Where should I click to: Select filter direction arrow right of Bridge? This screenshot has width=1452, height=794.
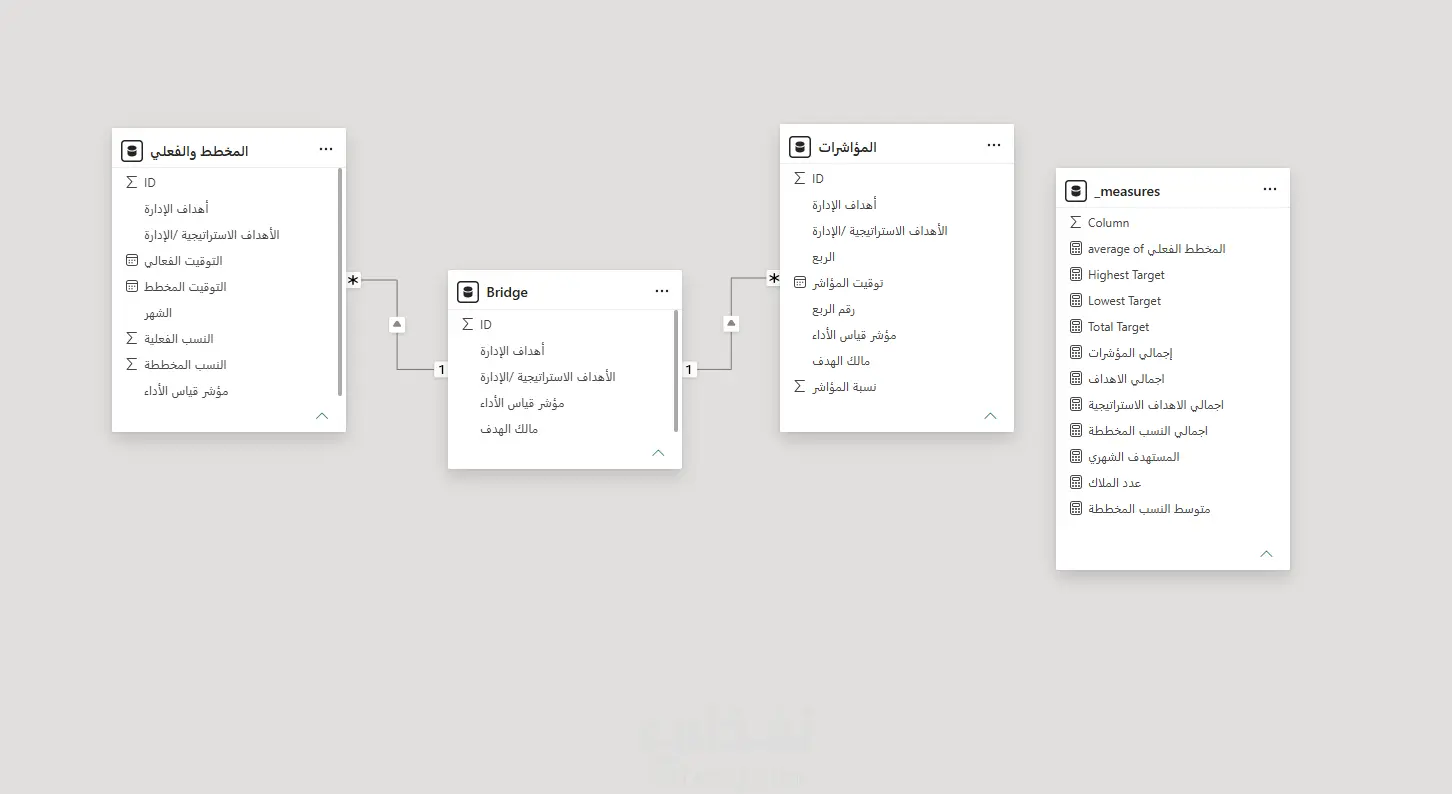[731, 323]
